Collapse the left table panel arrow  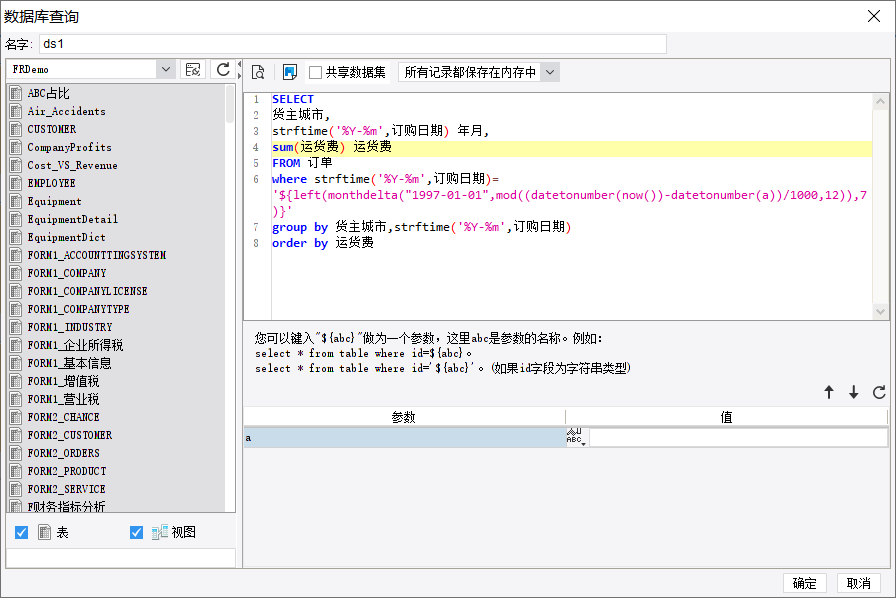click(239, 65)
